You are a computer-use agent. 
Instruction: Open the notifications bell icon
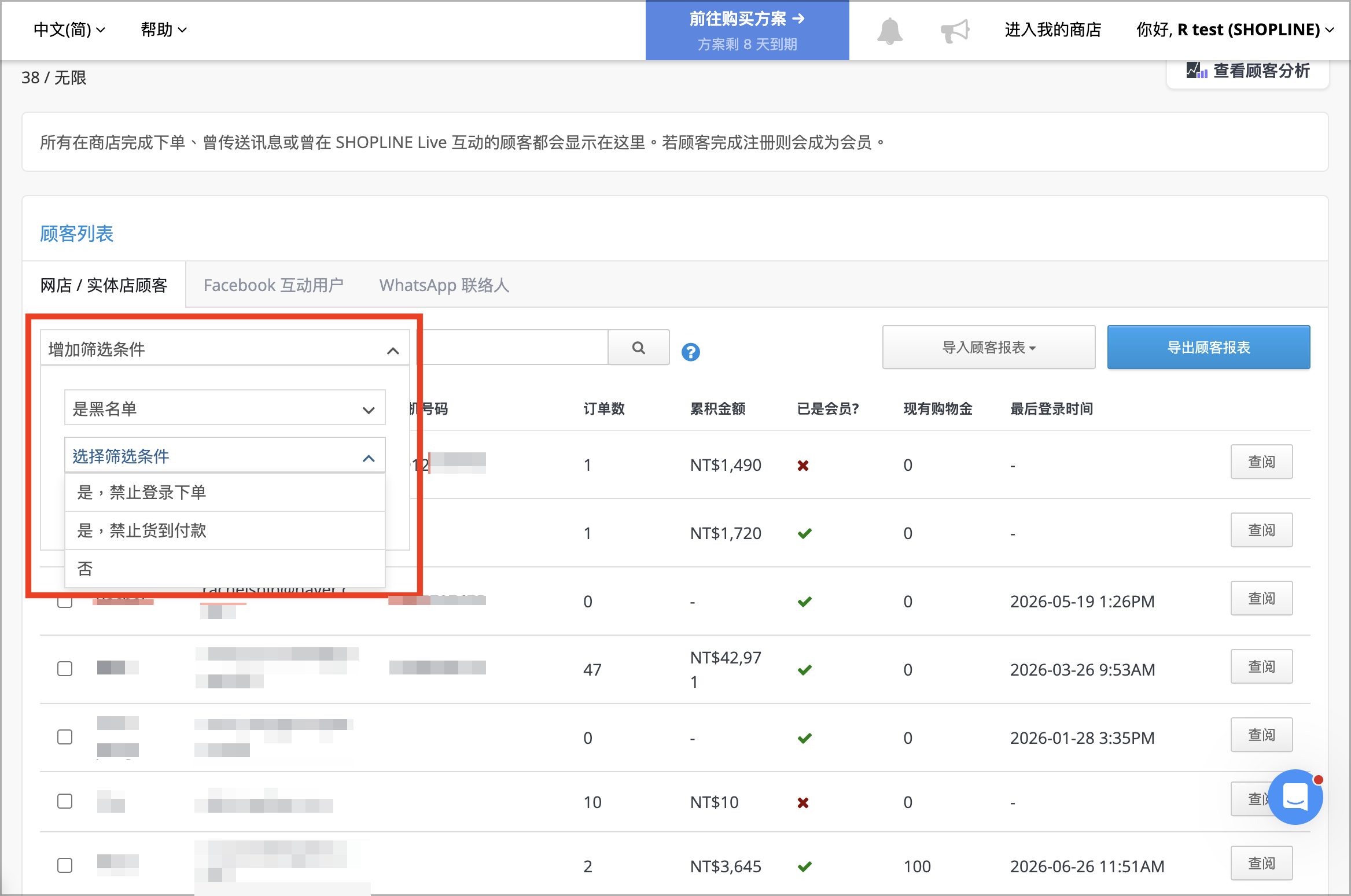(x=889, y=31)
